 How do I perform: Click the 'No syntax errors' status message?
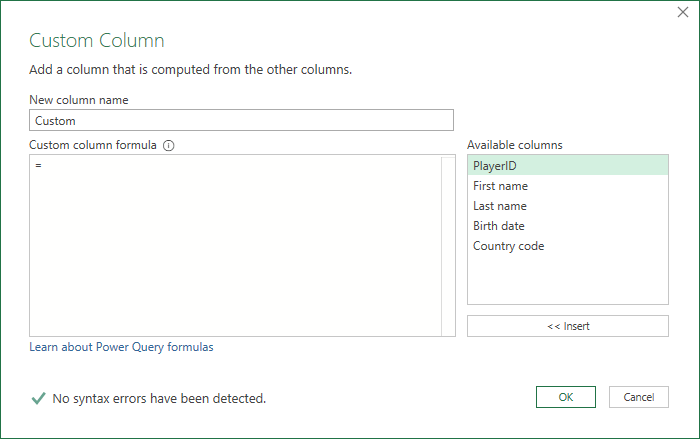(159, 398)
